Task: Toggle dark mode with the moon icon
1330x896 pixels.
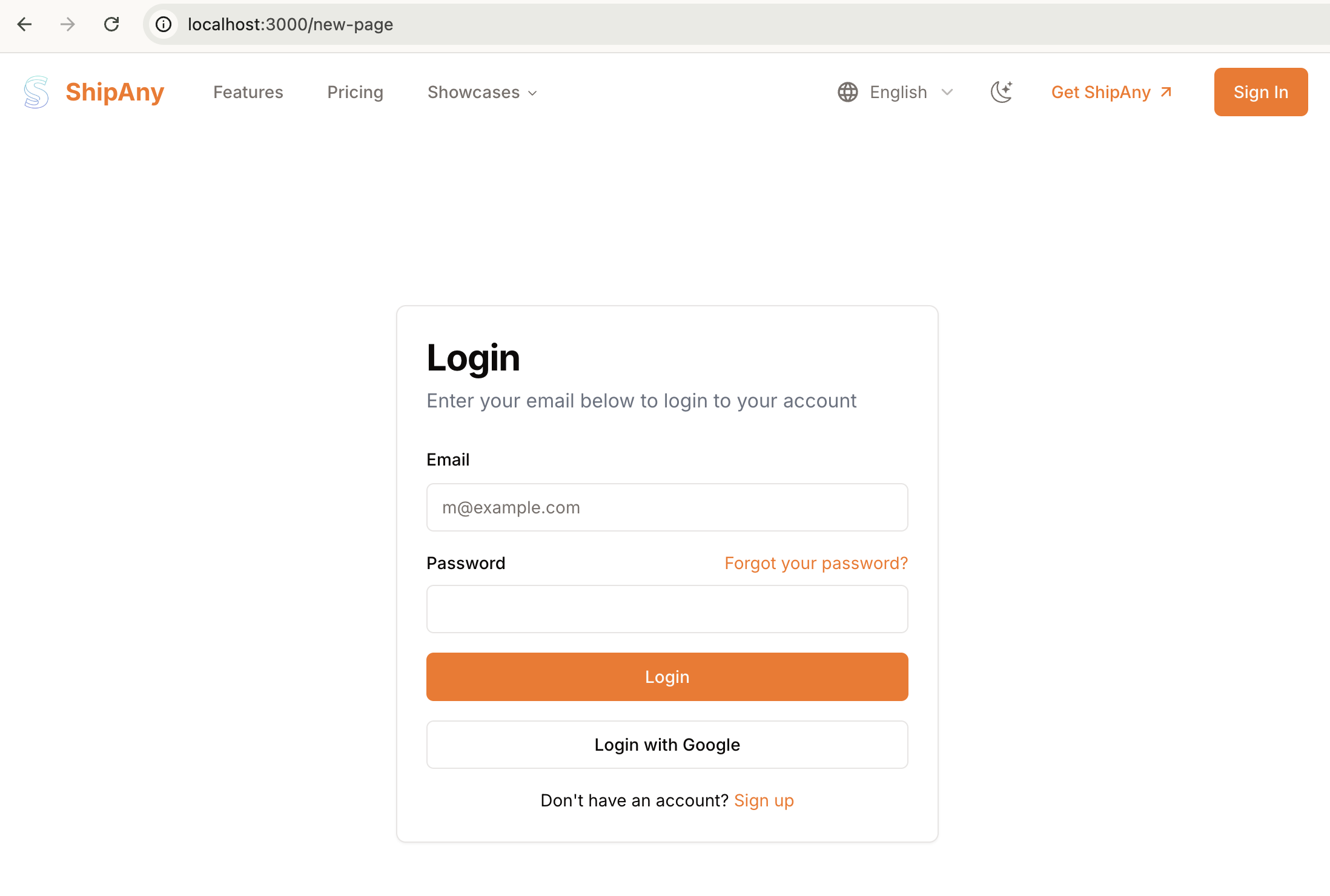Action: tap(1001, 92)
